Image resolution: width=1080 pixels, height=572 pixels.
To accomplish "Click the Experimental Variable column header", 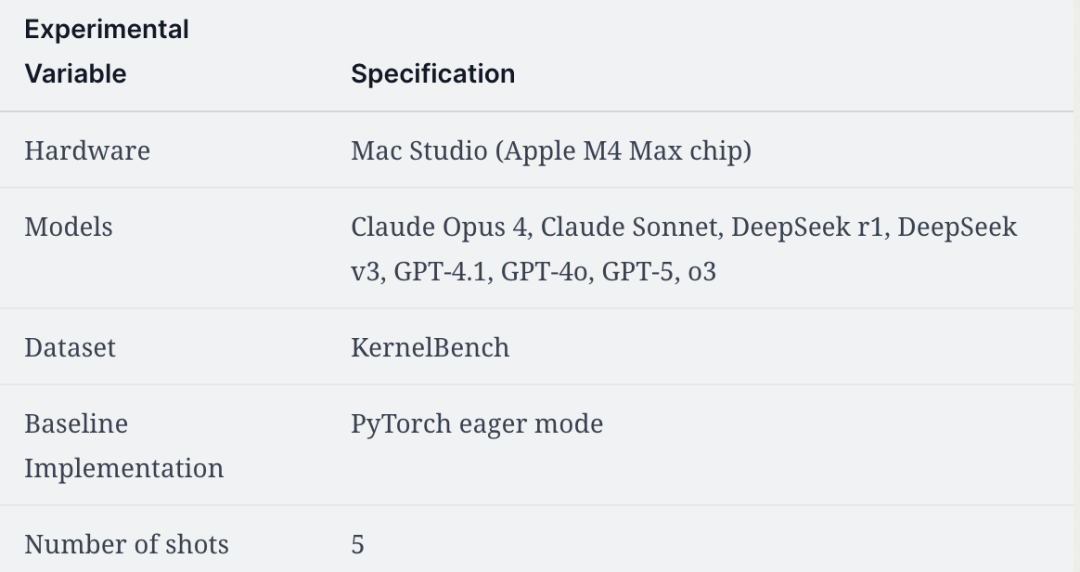I will tap(107, 52).
